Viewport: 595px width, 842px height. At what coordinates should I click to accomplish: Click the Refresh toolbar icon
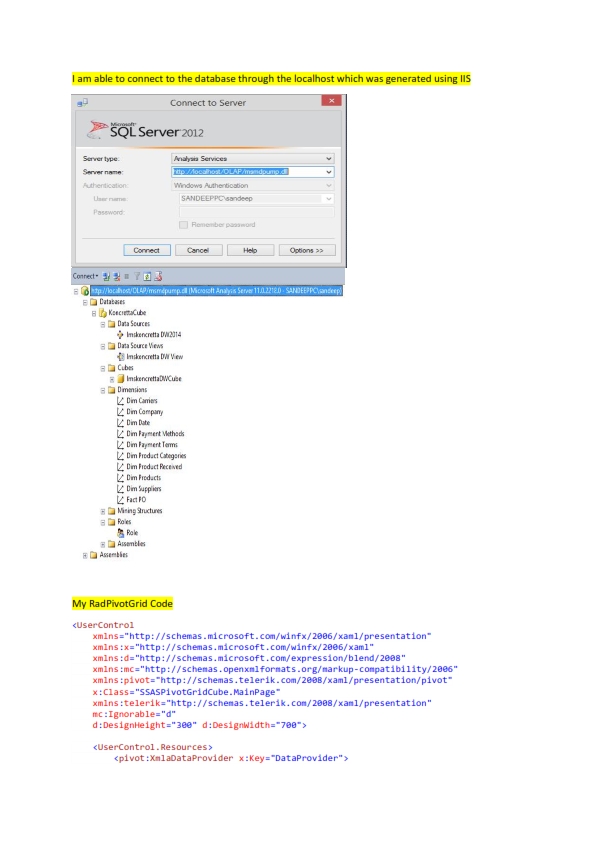[x=147, y=277]
